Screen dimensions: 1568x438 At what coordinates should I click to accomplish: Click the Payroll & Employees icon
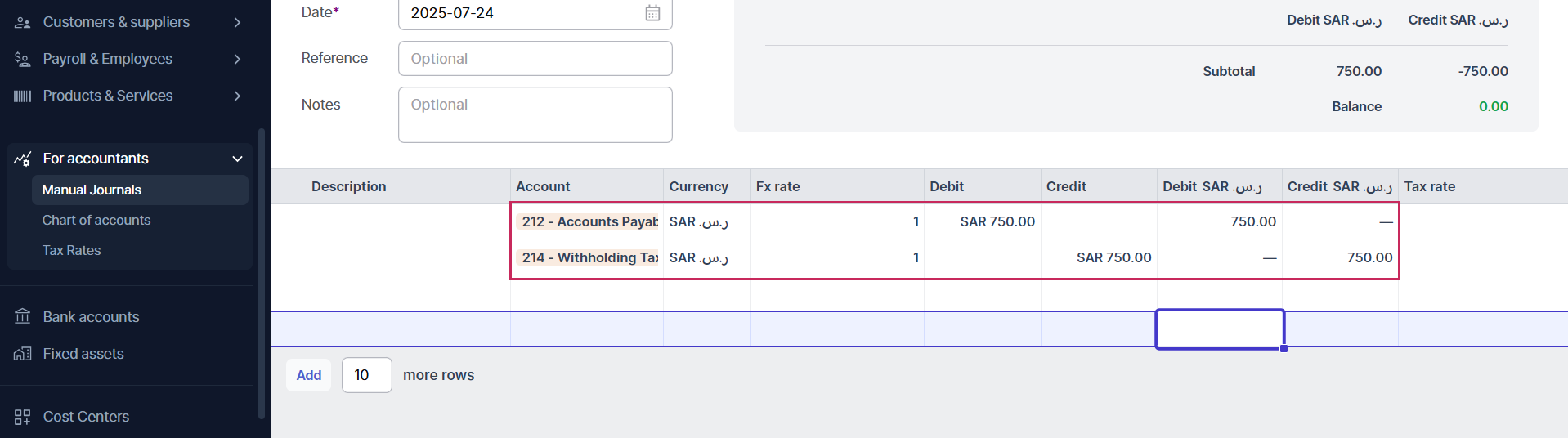click(x=22, y=59)
